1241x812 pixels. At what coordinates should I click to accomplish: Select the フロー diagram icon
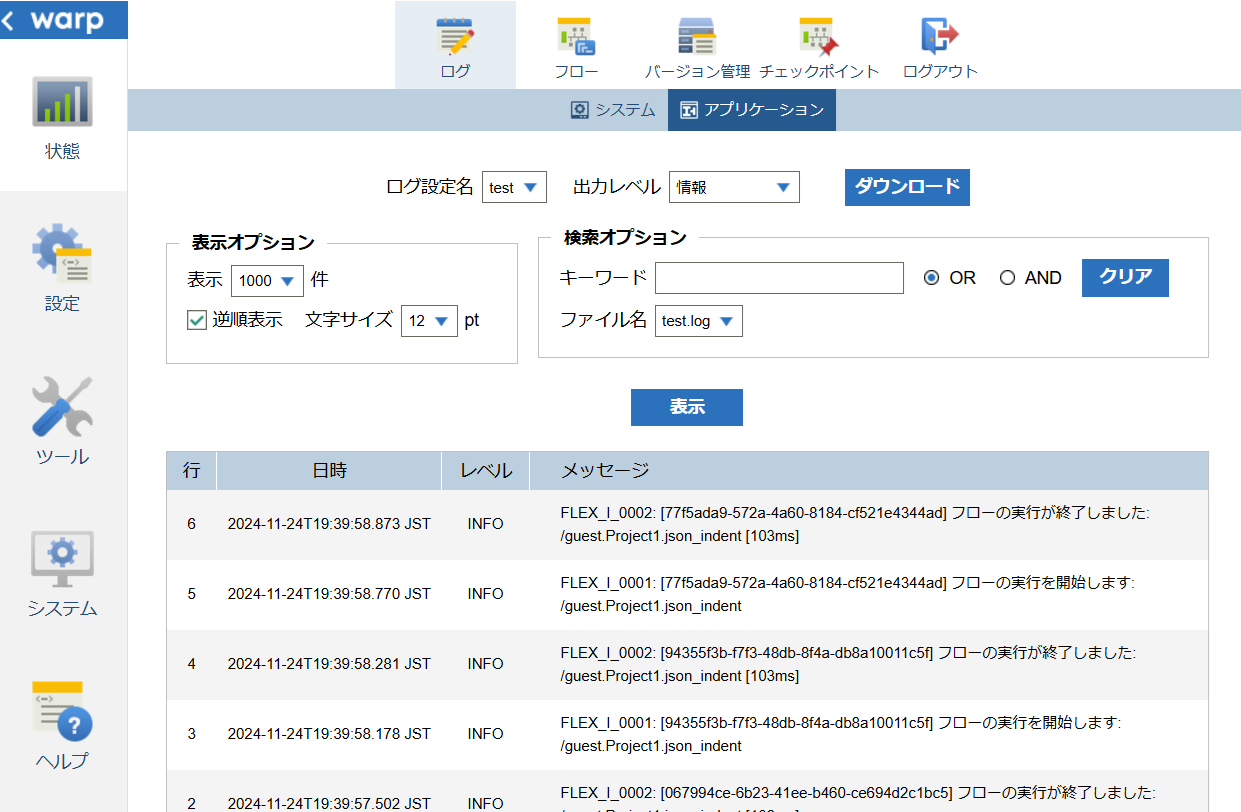[576, 36]
